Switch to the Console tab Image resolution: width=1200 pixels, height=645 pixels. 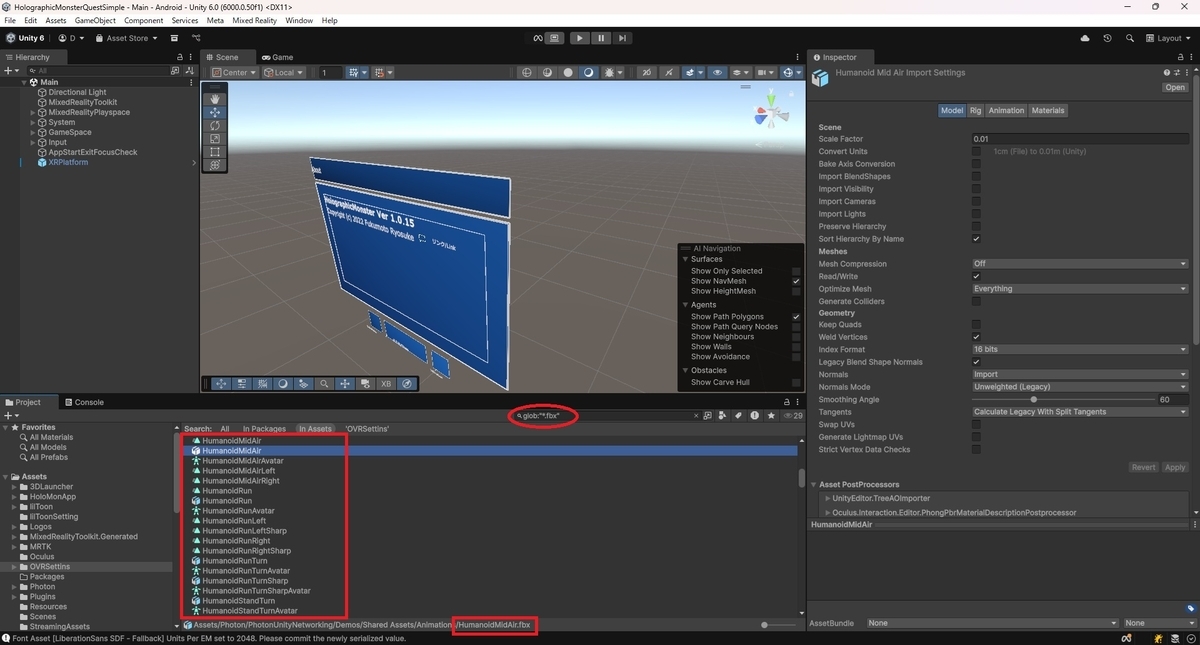point(84,402)
